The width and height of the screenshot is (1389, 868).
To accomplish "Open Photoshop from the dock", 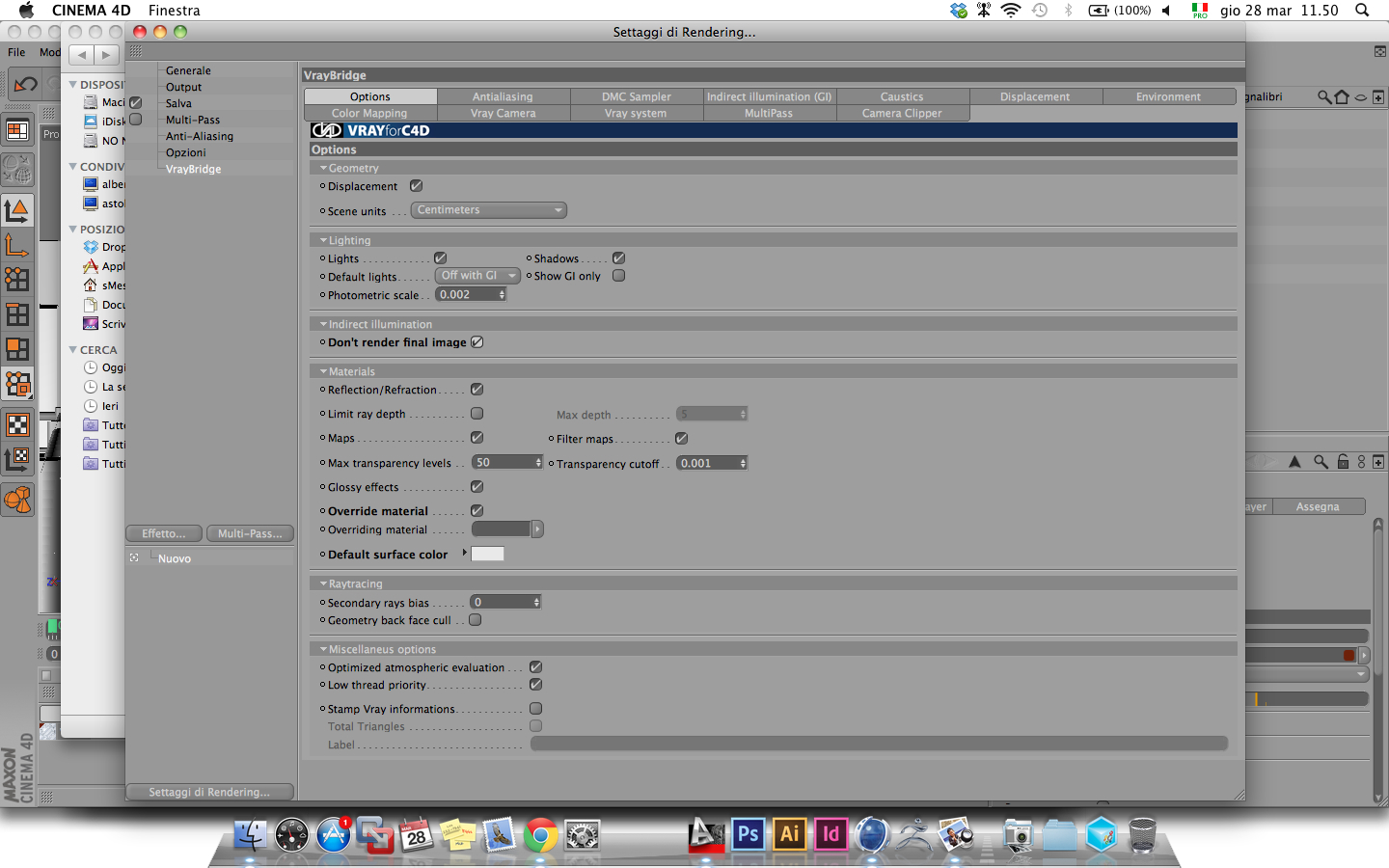I will tap(748, 834).
